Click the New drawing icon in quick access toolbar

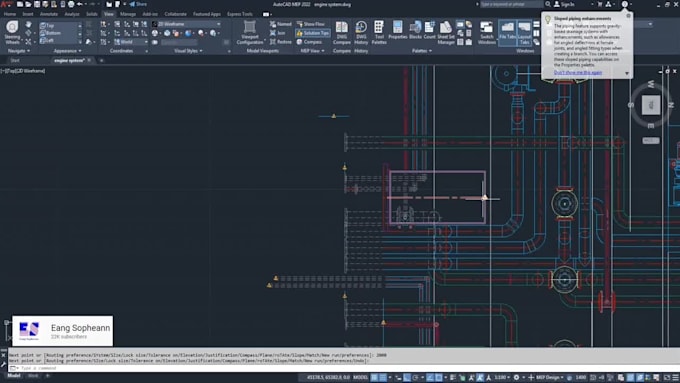[20, 4]
